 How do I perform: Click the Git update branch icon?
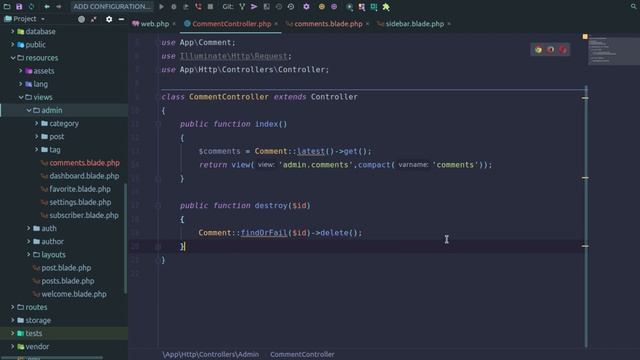[242, 7]
